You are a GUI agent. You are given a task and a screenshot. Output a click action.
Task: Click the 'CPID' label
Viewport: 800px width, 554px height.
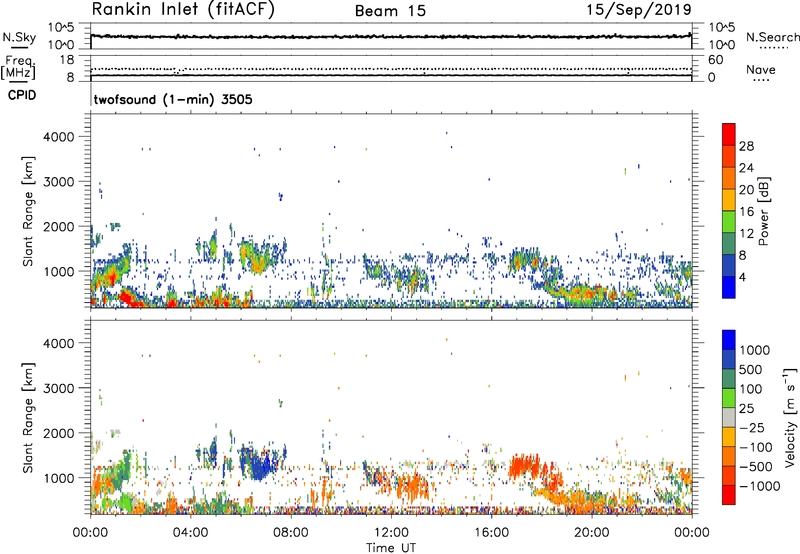[22, 95]
